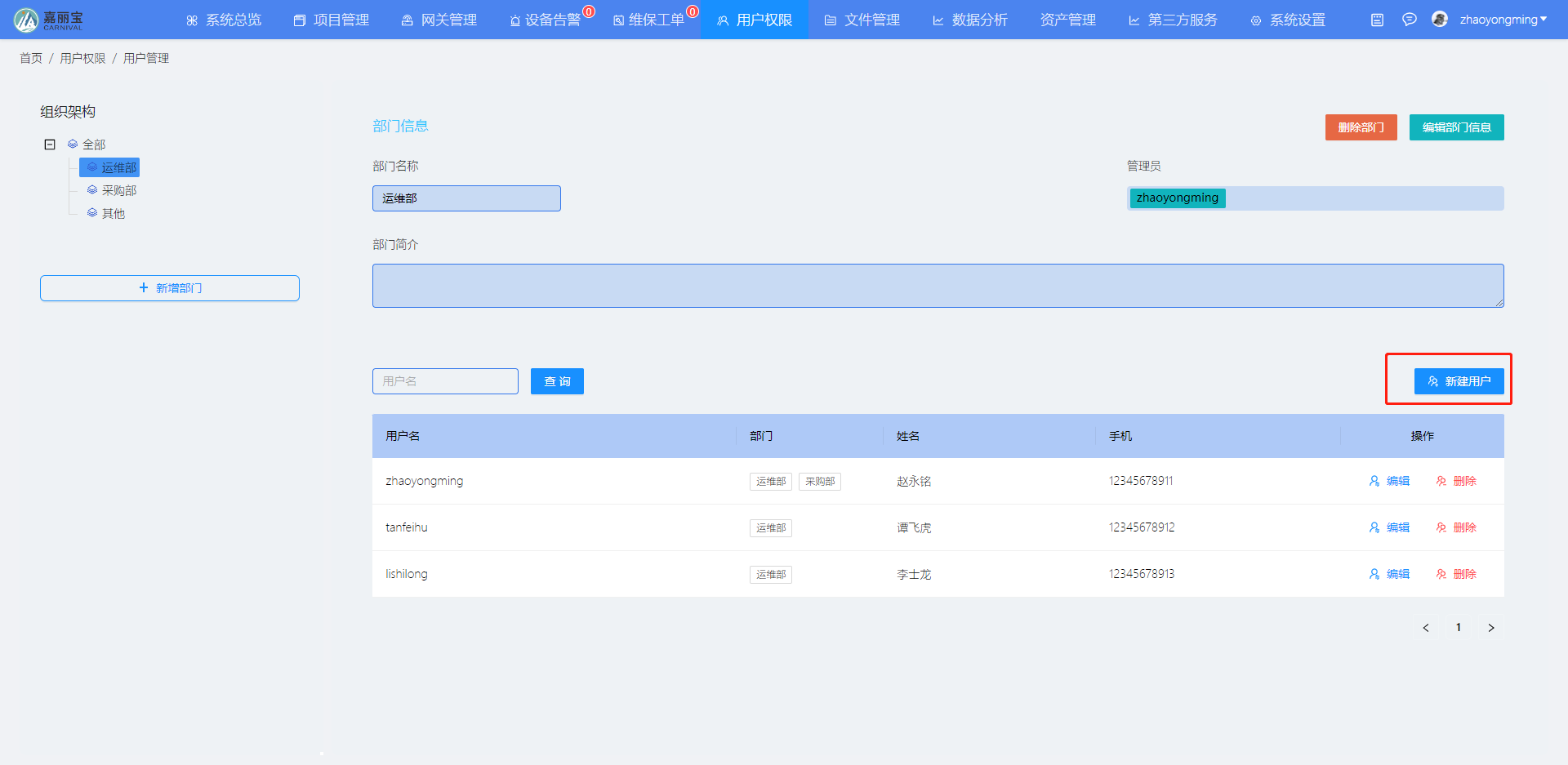Open the calendar icon in the header
This screenshot has height=765, width=1568.
(x=1377, y=20)
